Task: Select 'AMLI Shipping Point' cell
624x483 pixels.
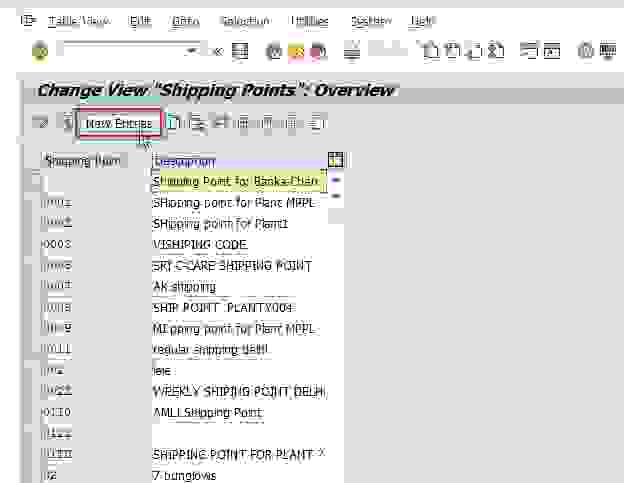Action: tap(240, 413)
